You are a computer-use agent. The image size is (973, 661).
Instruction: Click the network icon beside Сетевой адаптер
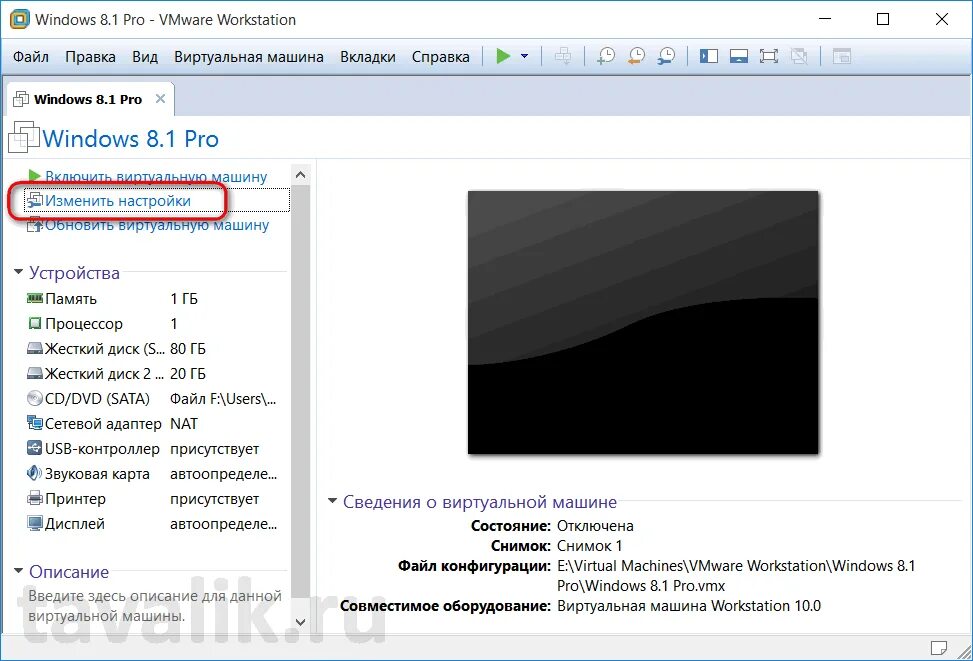click(x=35, y=423)
